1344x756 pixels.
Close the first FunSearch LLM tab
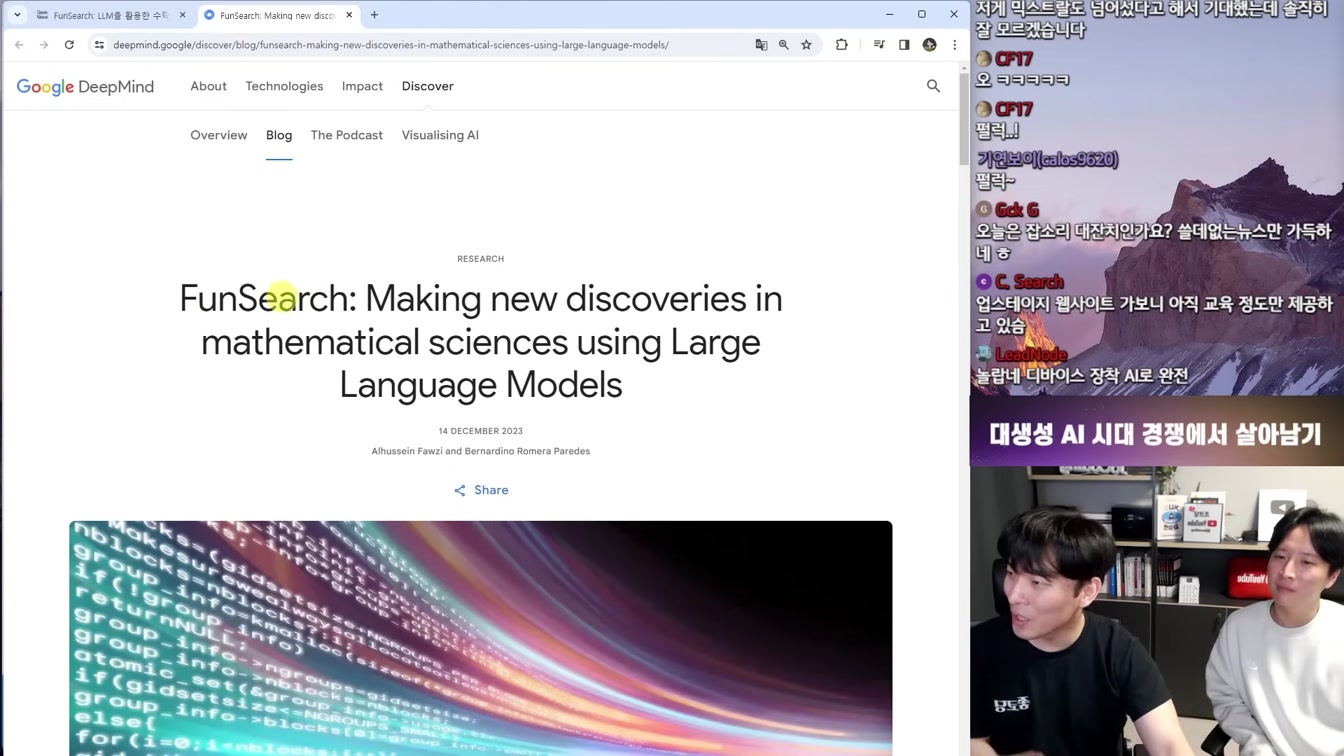click(x=182, y=15)
